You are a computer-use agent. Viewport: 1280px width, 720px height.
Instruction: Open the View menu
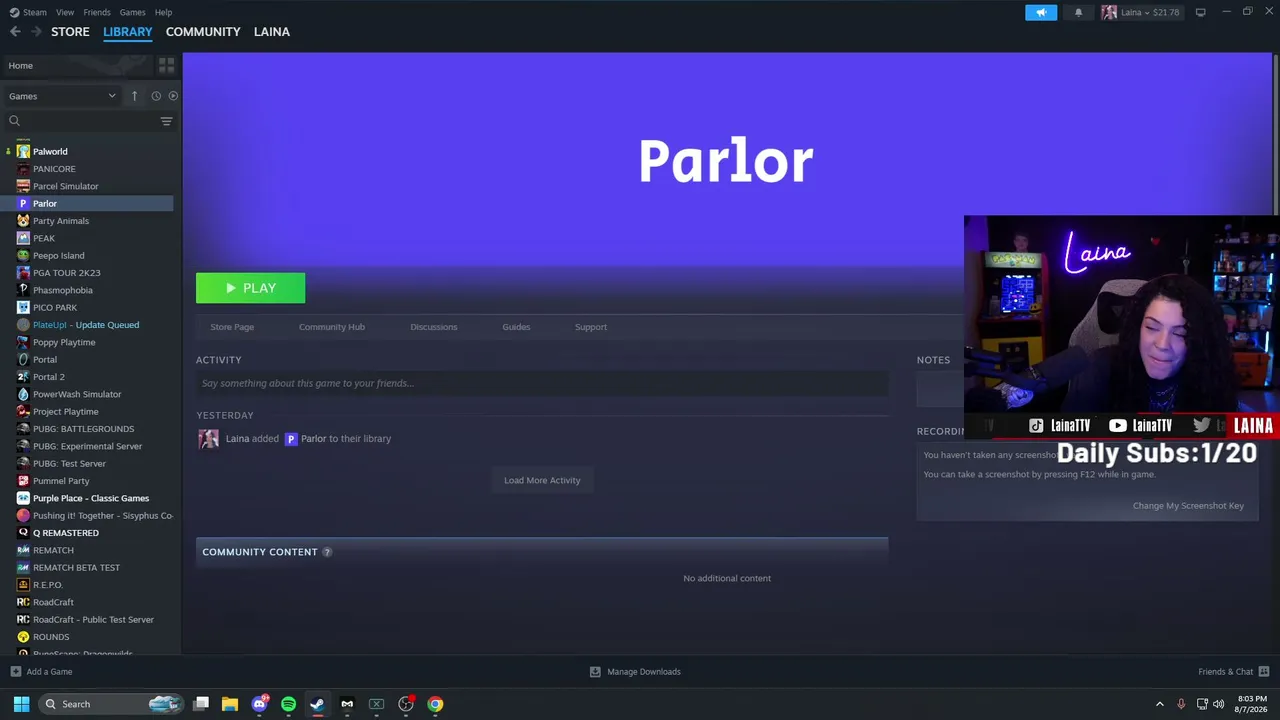tap(65, 12)
